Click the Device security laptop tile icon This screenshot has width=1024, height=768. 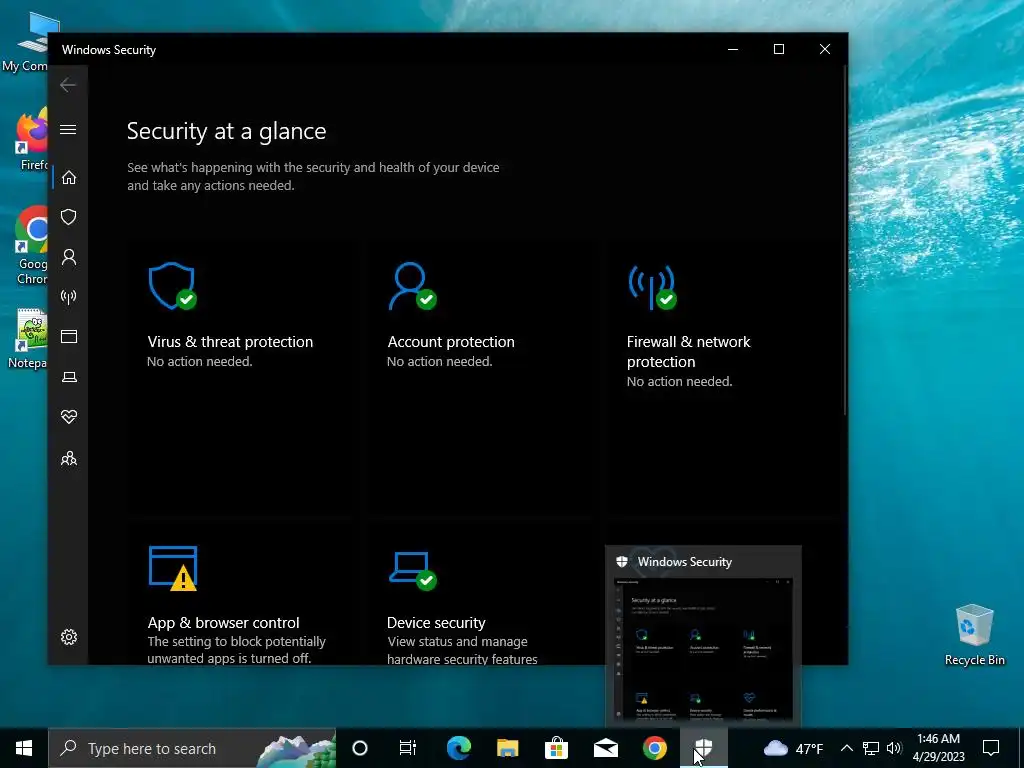pos(412,571)
